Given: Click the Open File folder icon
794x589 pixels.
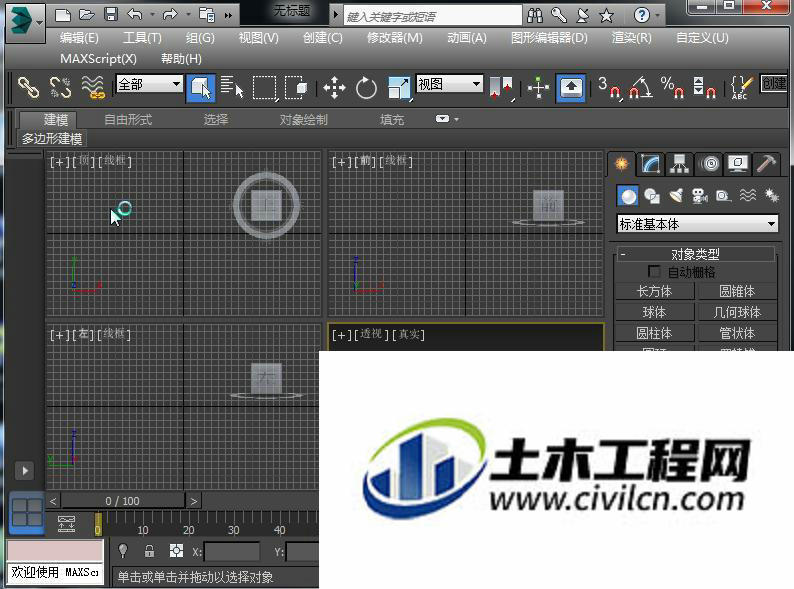Looking at the screenshot, I should tap(87, 15).
